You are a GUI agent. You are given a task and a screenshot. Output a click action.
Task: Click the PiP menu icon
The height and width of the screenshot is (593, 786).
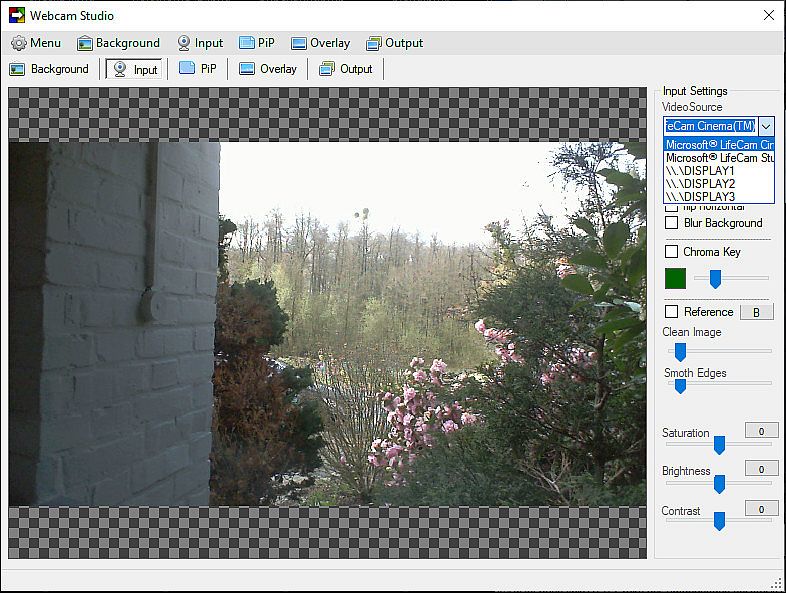pos(247,43)
